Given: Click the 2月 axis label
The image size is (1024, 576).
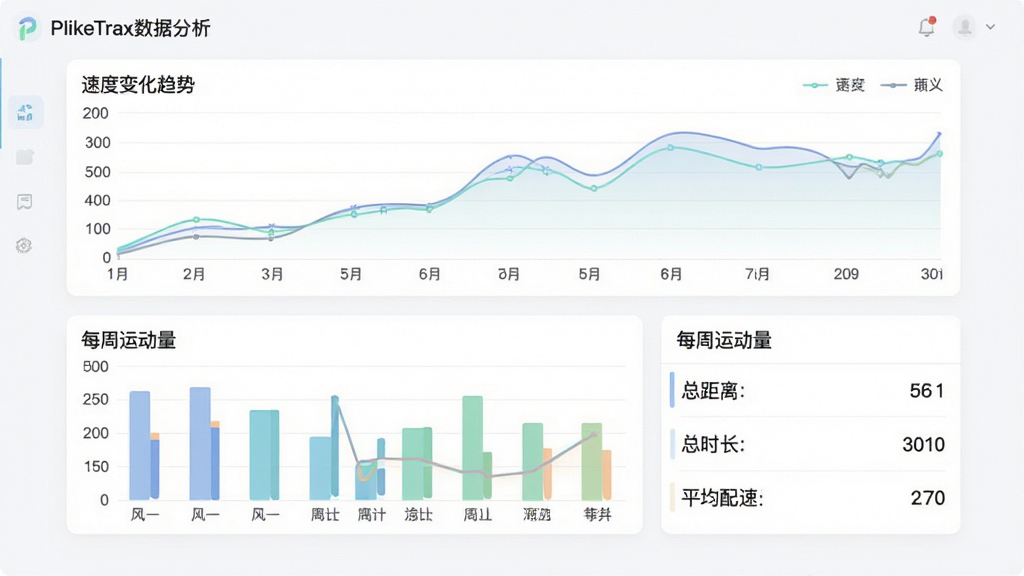Looking at the screenshot, I should click(x=194, y=274).
